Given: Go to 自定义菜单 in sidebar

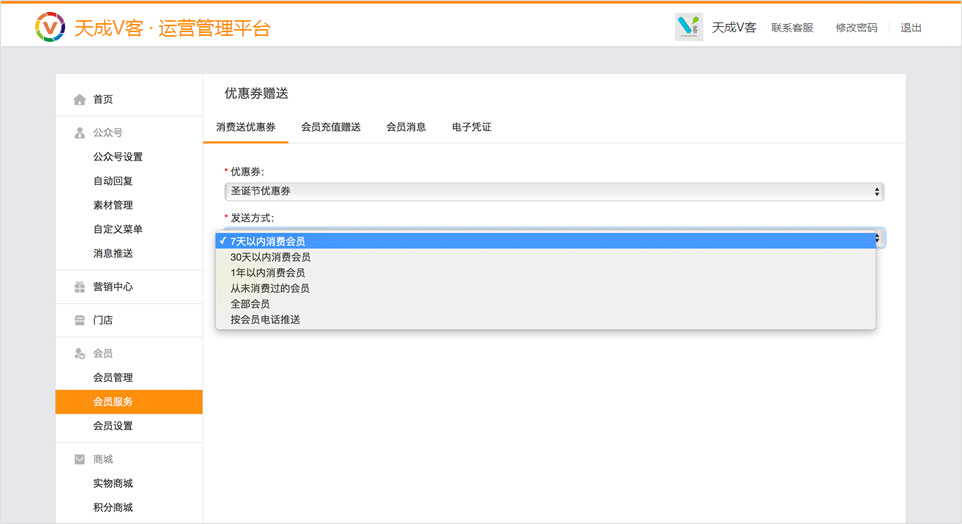Looking at the screenshot, I should pyautogui.click(x=118, y=230).
